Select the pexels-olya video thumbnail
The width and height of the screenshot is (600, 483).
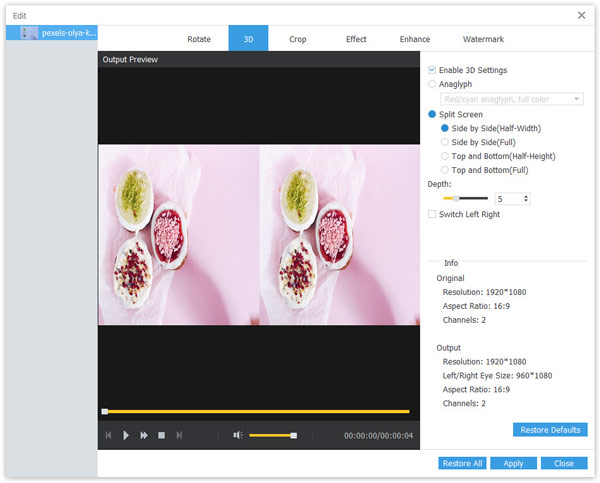pos(29,33)
